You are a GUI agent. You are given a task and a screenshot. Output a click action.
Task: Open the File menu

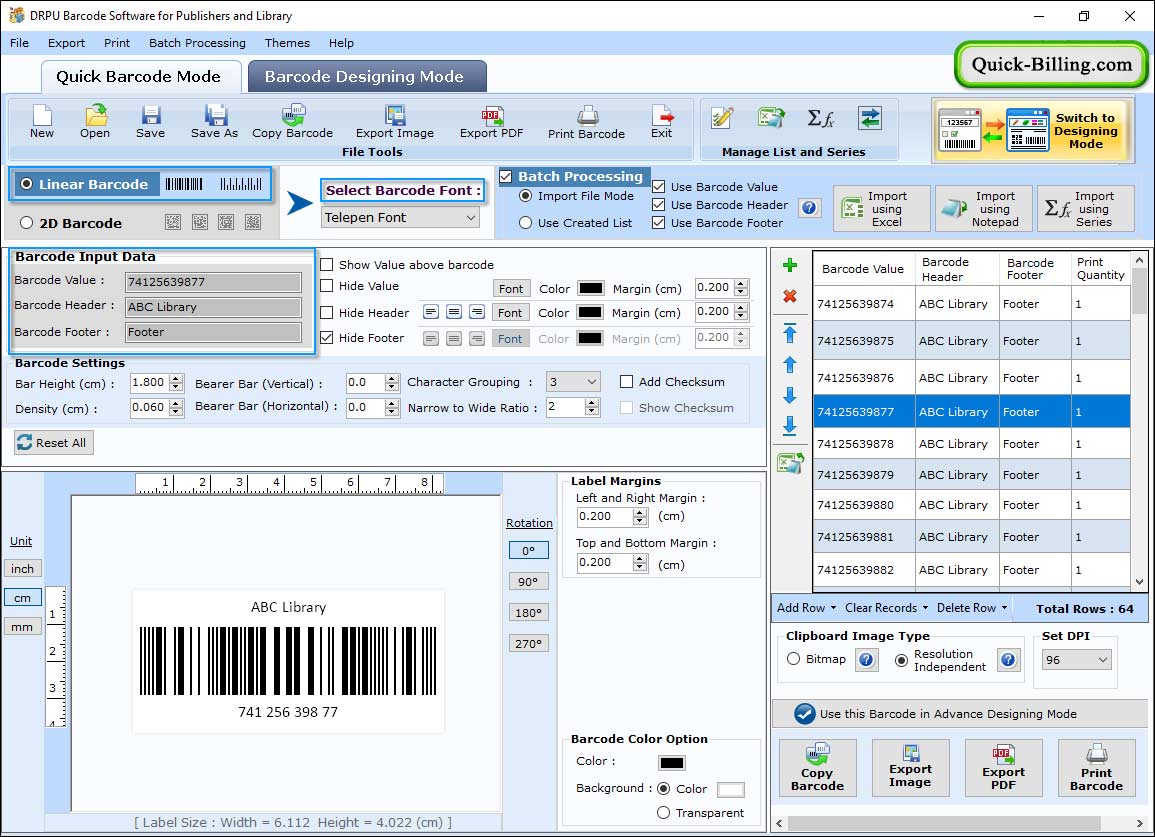(x=19, y=43)
